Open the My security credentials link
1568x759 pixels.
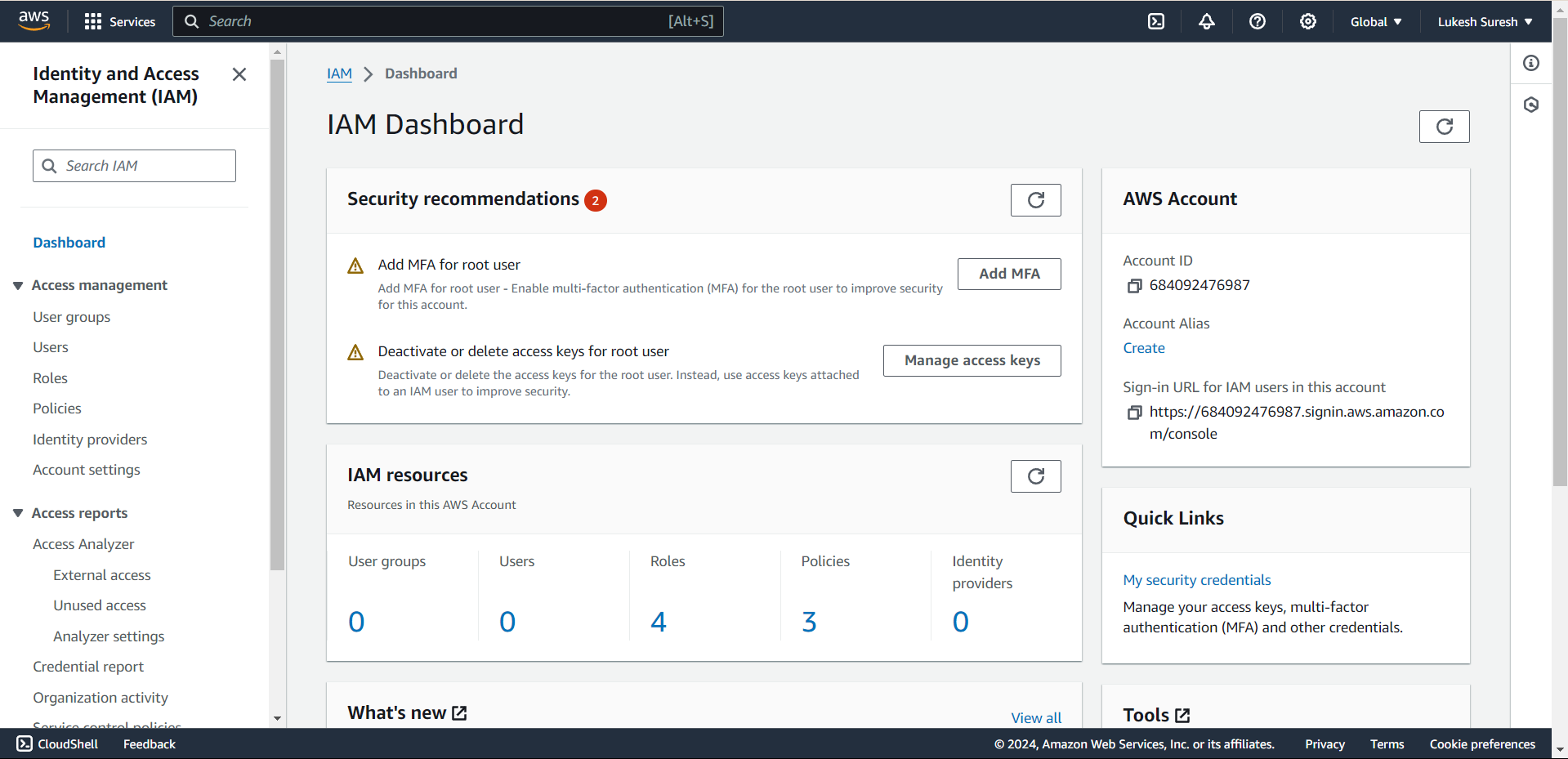pyautogui.click(x=1196, y=579)
